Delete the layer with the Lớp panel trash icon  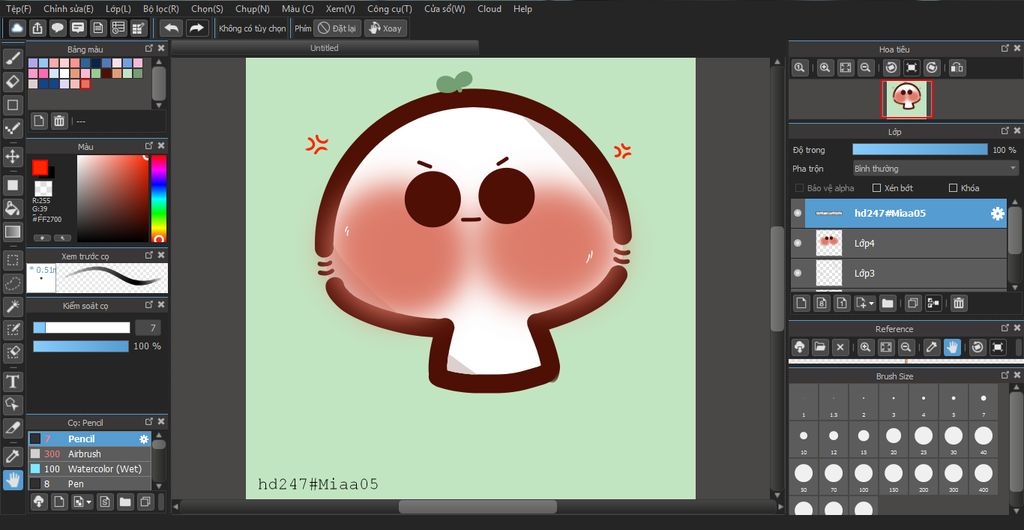pyautogui.click(x=959, y=303)
